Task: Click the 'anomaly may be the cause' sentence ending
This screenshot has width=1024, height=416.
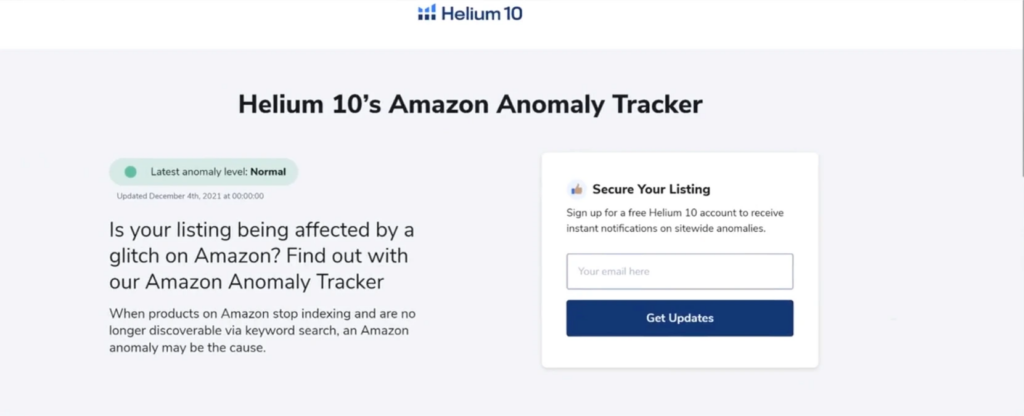Action: click(187, 348)
